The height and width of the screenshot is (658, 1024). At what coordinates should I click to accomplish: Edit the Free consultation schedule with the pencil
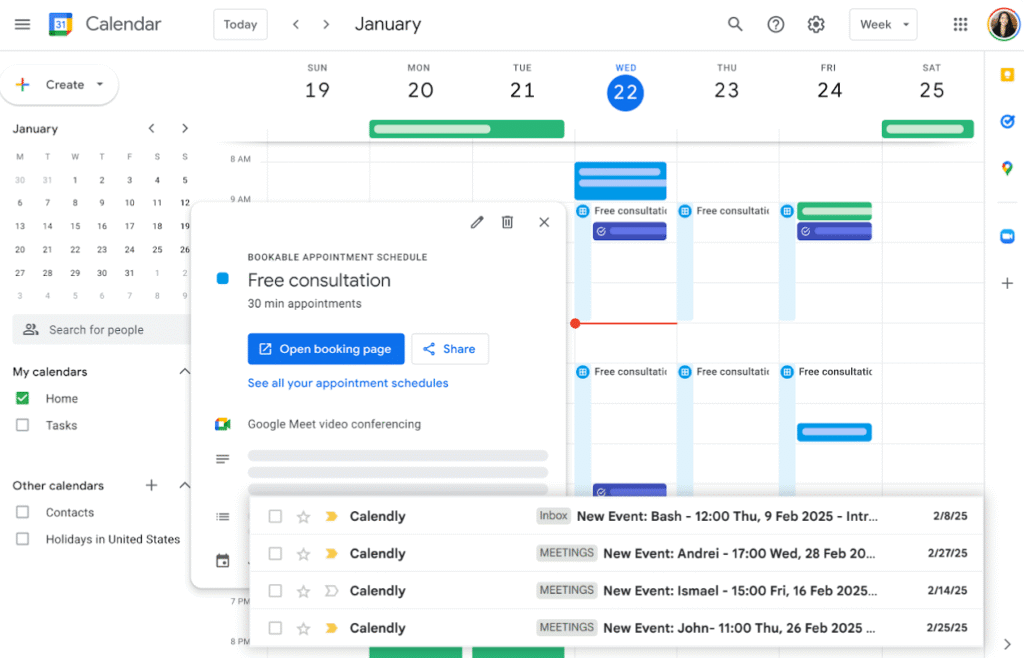pyautogui.click(x=477, y=222)
